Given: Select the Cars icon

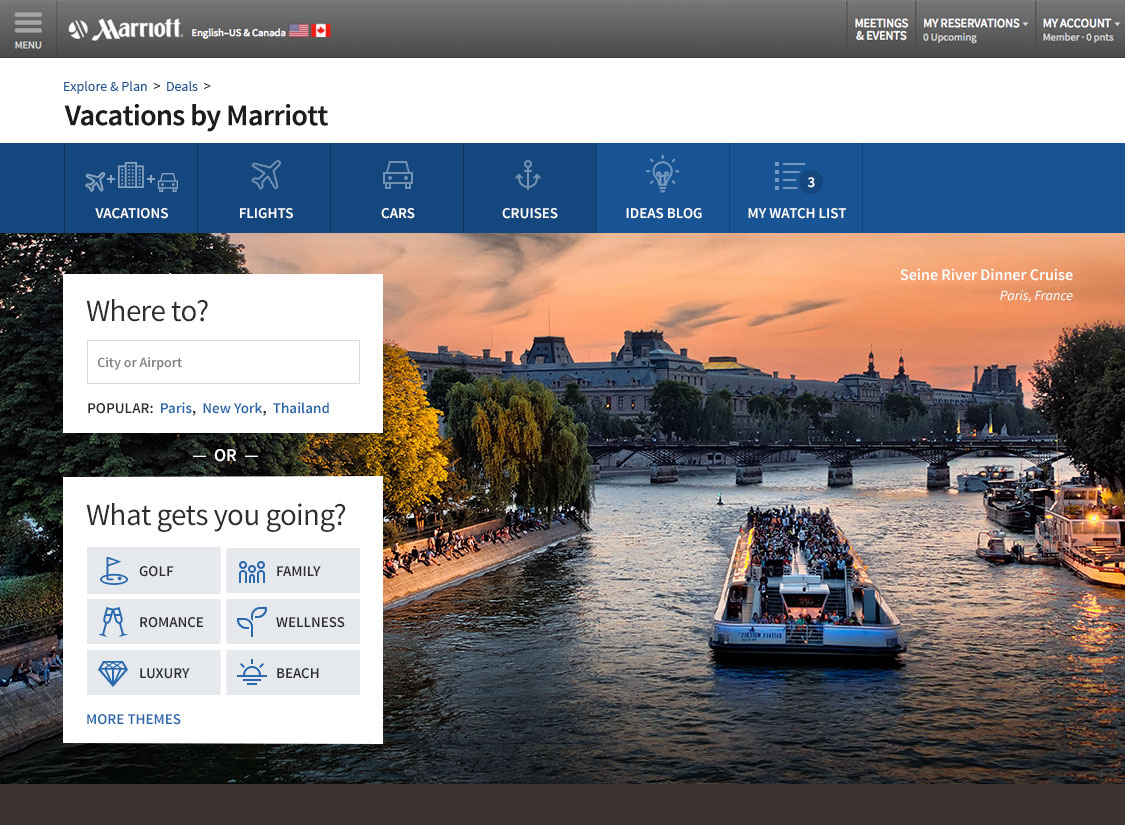Looking at the screenshot, I should coord(397,176).
